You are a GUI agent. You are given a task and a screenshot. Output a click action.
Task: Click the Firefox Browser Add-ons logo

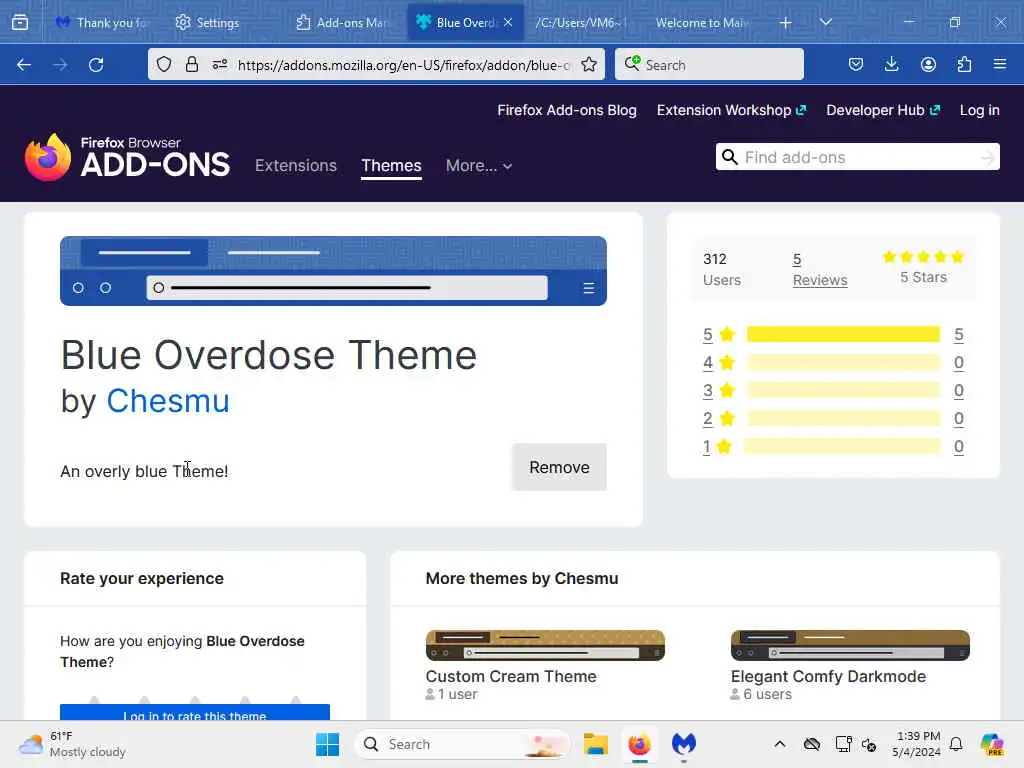[127, 157]
